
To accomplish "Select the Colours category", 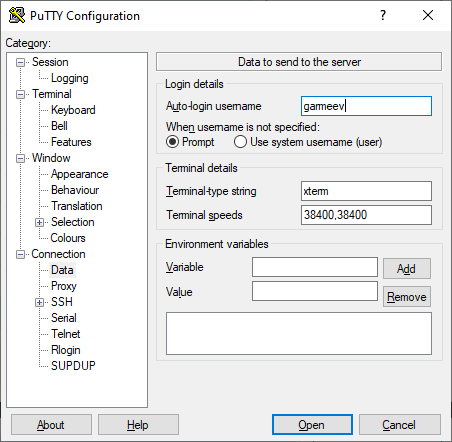I will 68,238.
